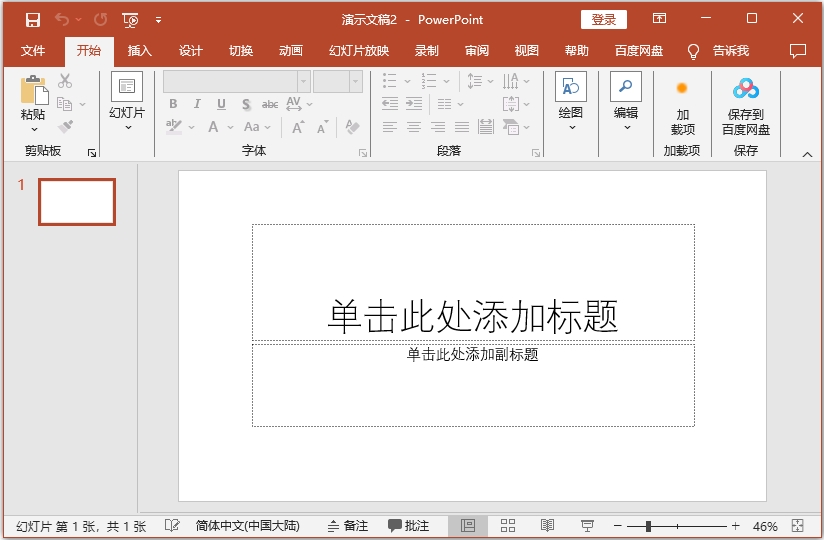Start slideshow from status bar icon

587,526
